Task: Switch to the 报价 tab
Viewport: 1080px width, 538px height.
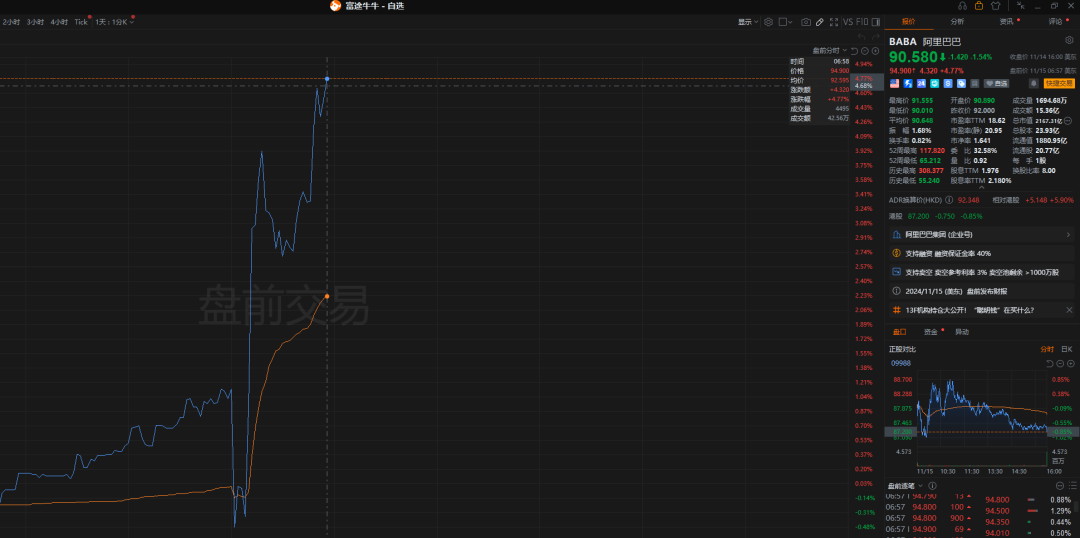Action: click(909, 21)
